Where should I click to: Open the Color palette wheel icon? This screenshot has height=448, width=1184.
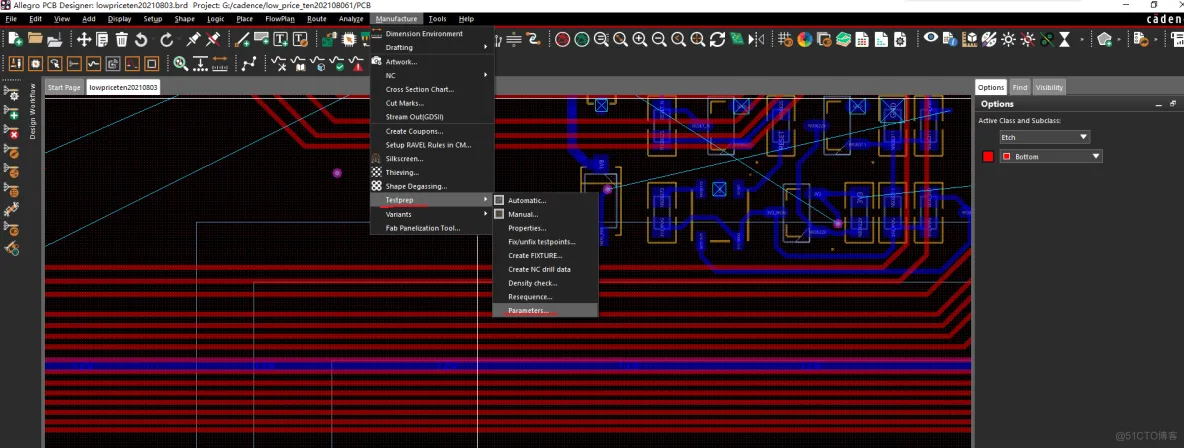coord(804,39)
